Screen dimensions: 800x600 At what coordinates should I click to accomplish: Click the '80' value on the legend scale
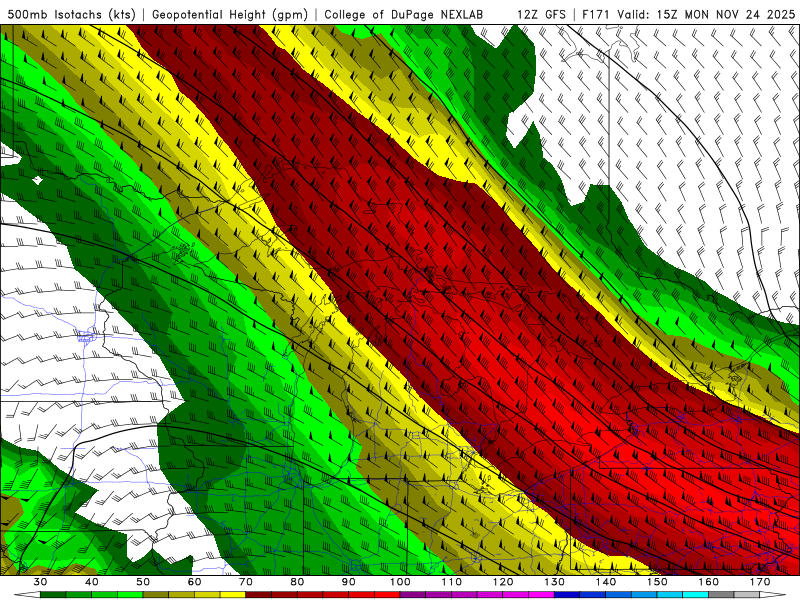point(297,582)
